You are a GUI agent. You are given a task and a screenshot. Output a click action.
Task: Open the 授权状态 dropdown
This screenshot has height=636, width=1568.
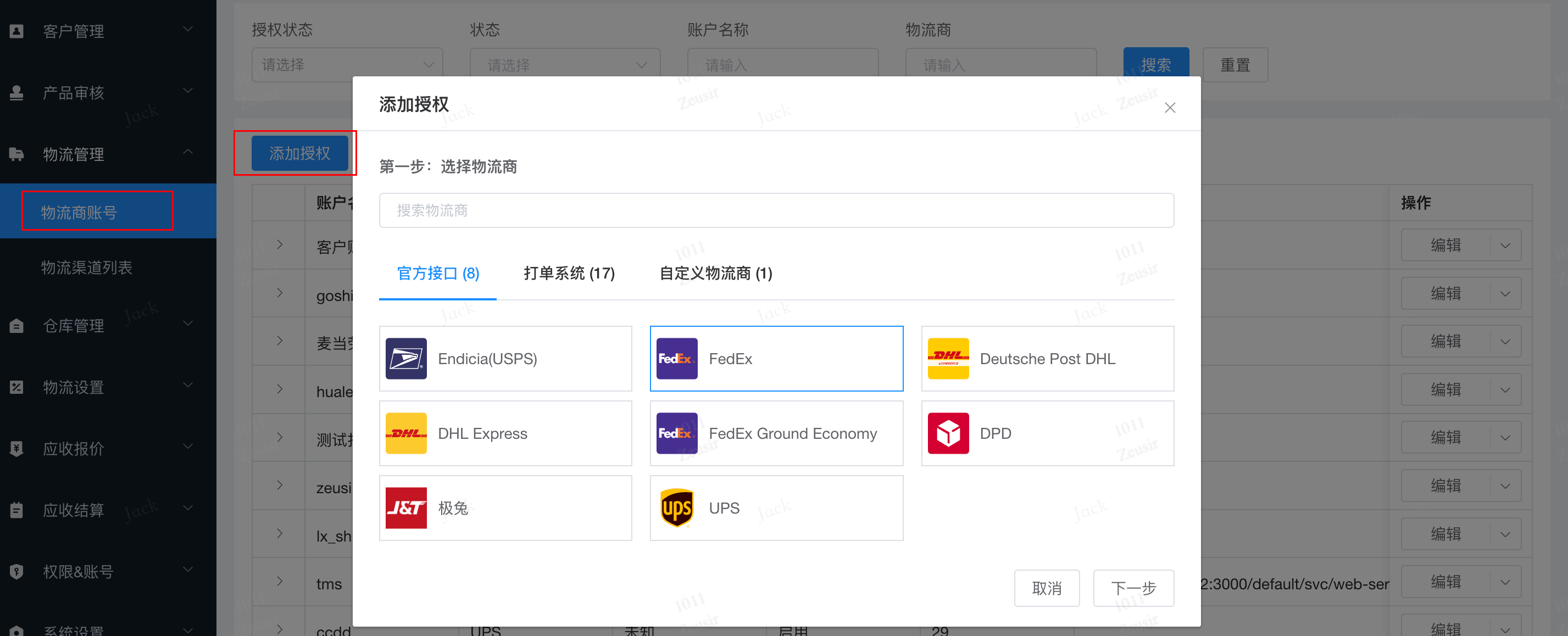click(347, 65)
